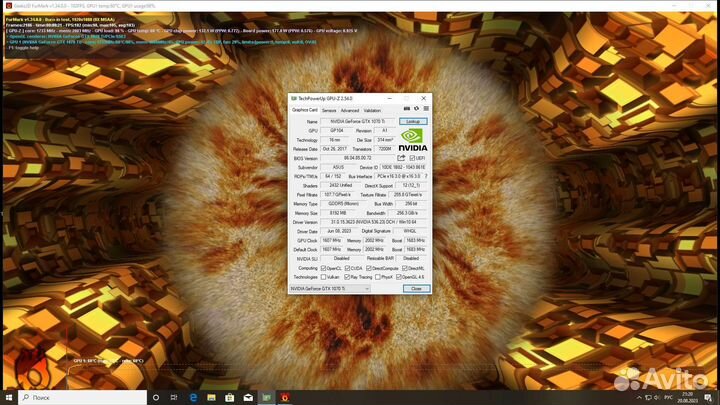Image resolution: width=720 pixels, height=405 pixels.
Task: Show hidden tray icons chevron
Action: point(639,398)
